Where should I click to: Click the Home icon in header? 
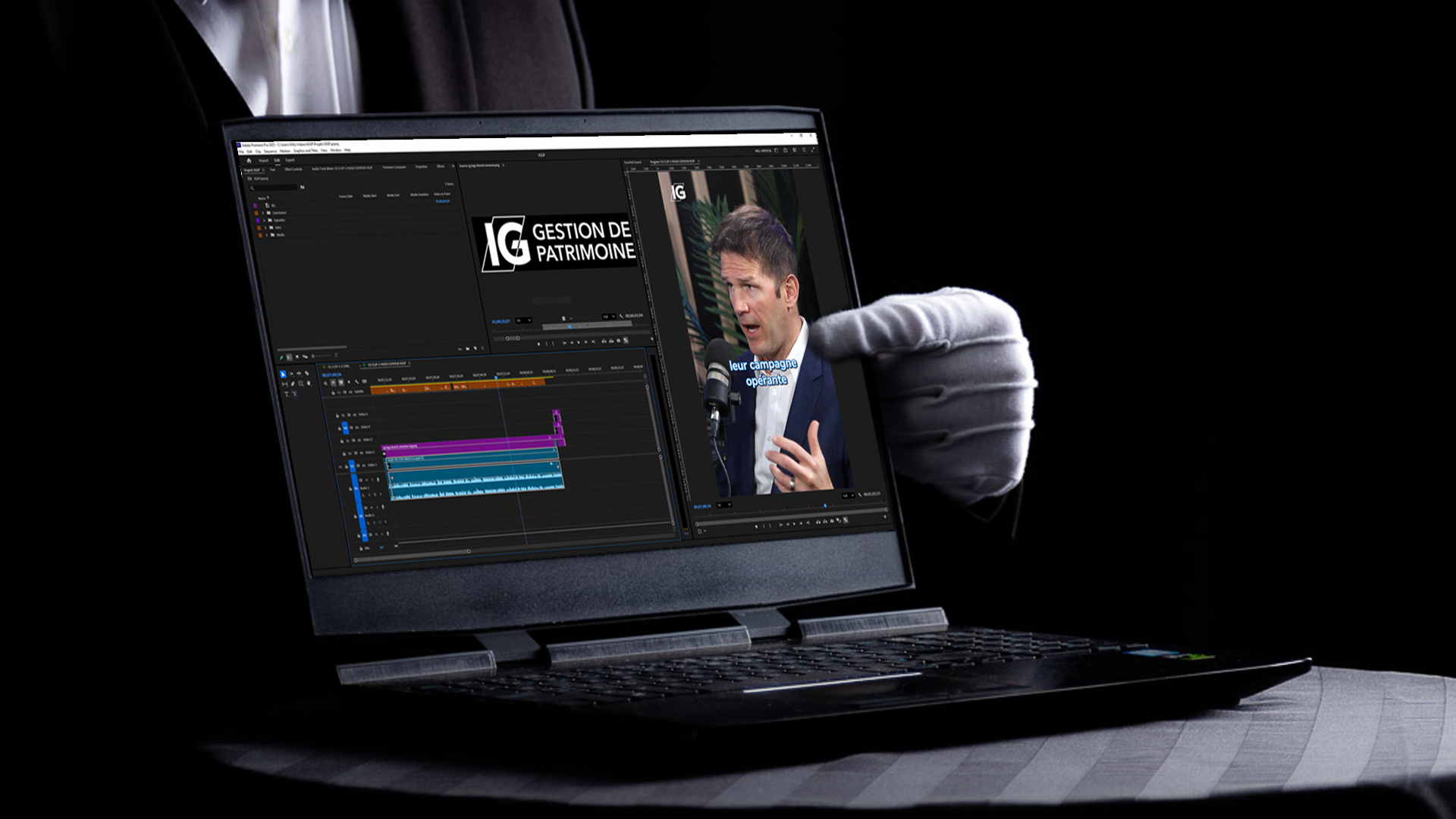[249, 161]
